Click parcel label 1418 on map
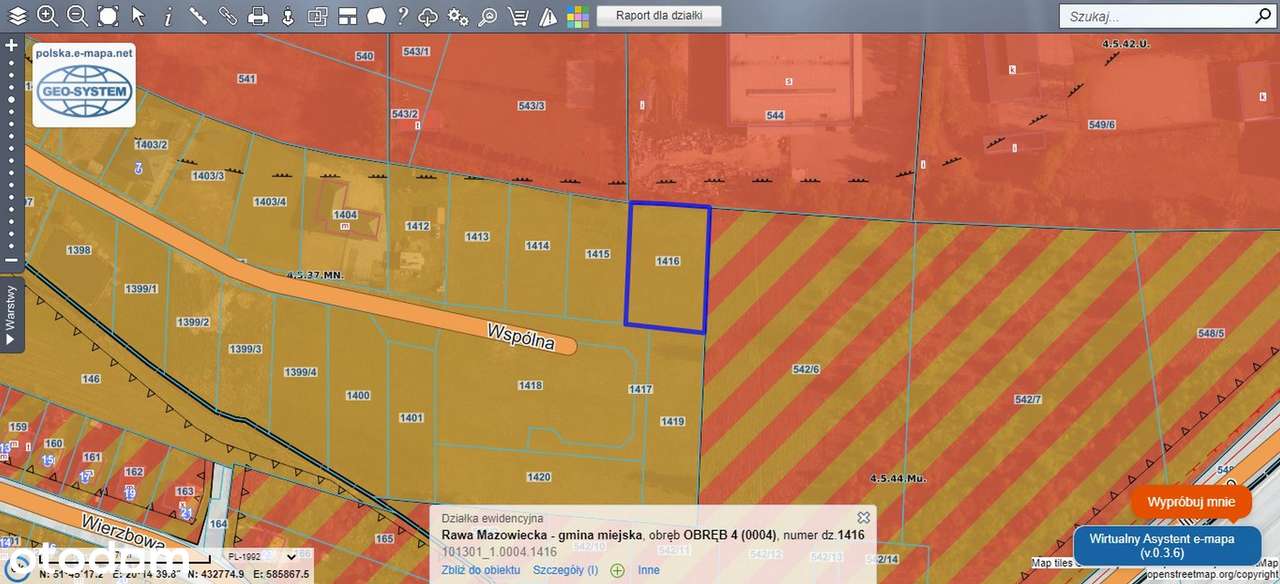The image size is (1280, 584). (x=530, y=385)
